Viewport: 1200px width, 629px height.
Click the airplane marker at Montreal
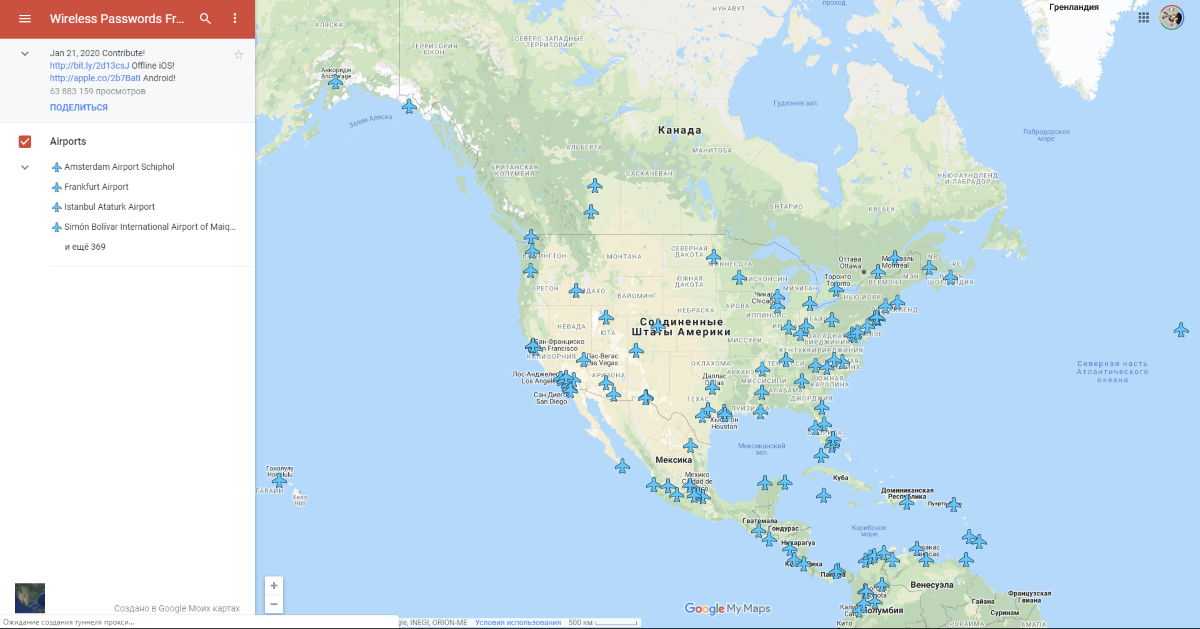894,258
